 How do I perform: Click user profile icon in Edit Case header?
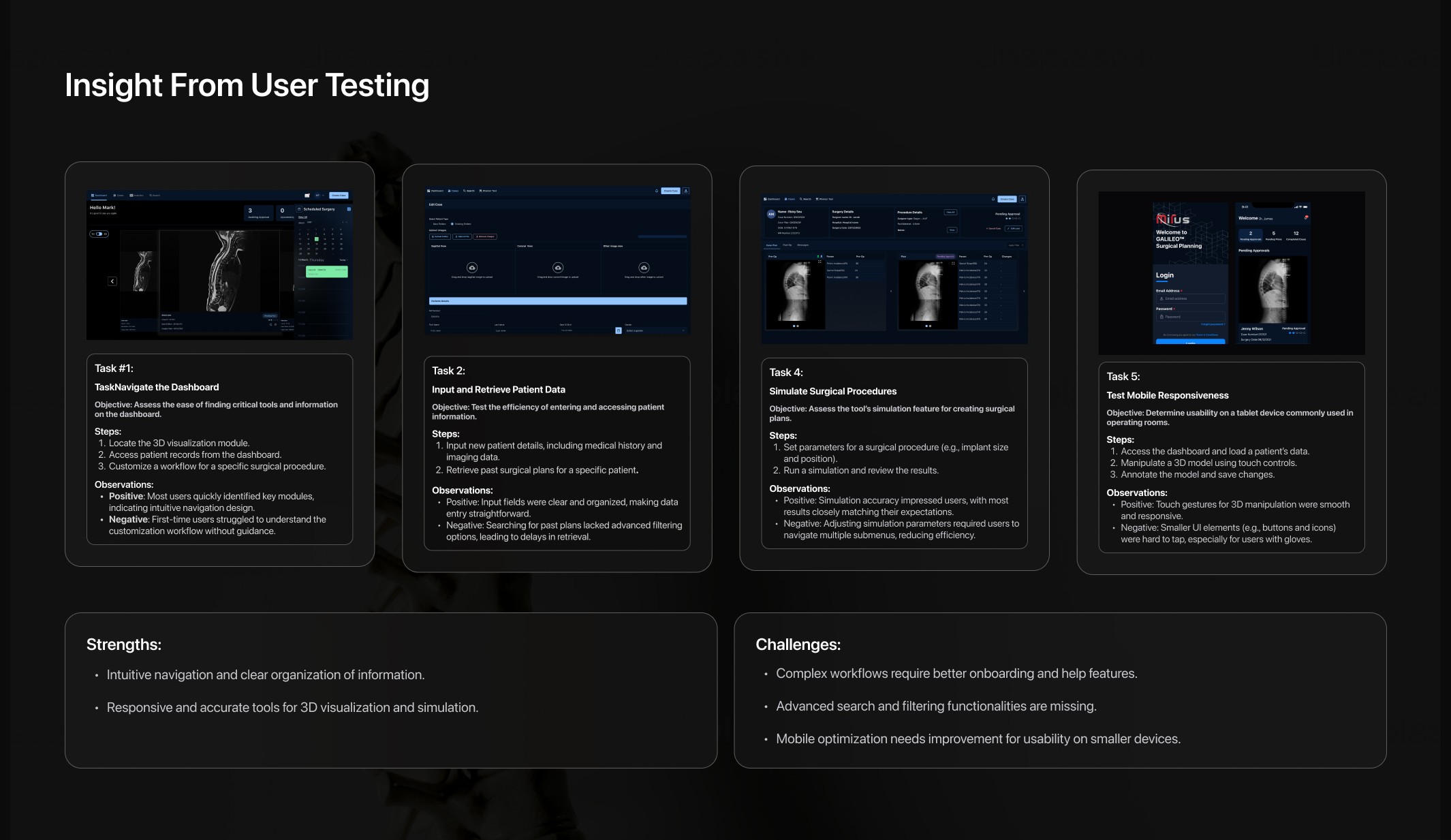[x=686, y=191]
